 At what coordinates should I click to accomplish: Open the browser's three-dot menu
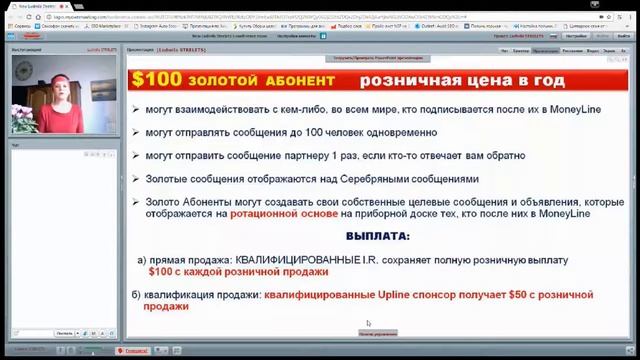(630, 17)
